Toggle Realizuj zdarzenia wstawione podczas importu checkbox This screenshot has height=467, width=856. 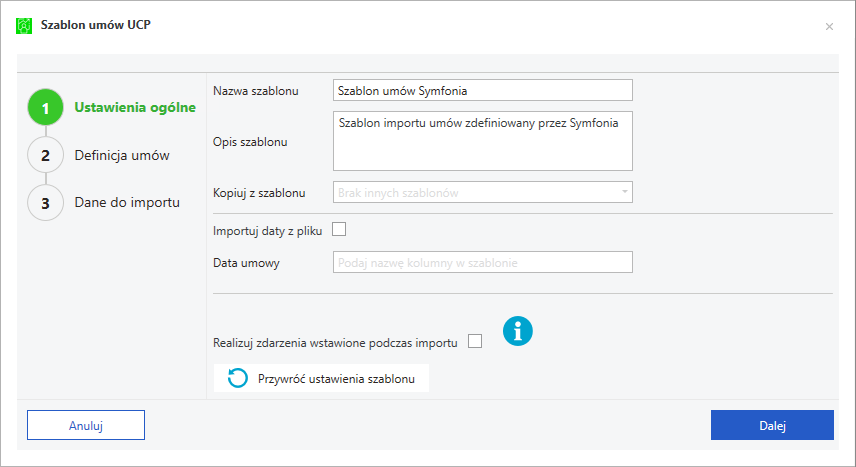tap(475, 341)
